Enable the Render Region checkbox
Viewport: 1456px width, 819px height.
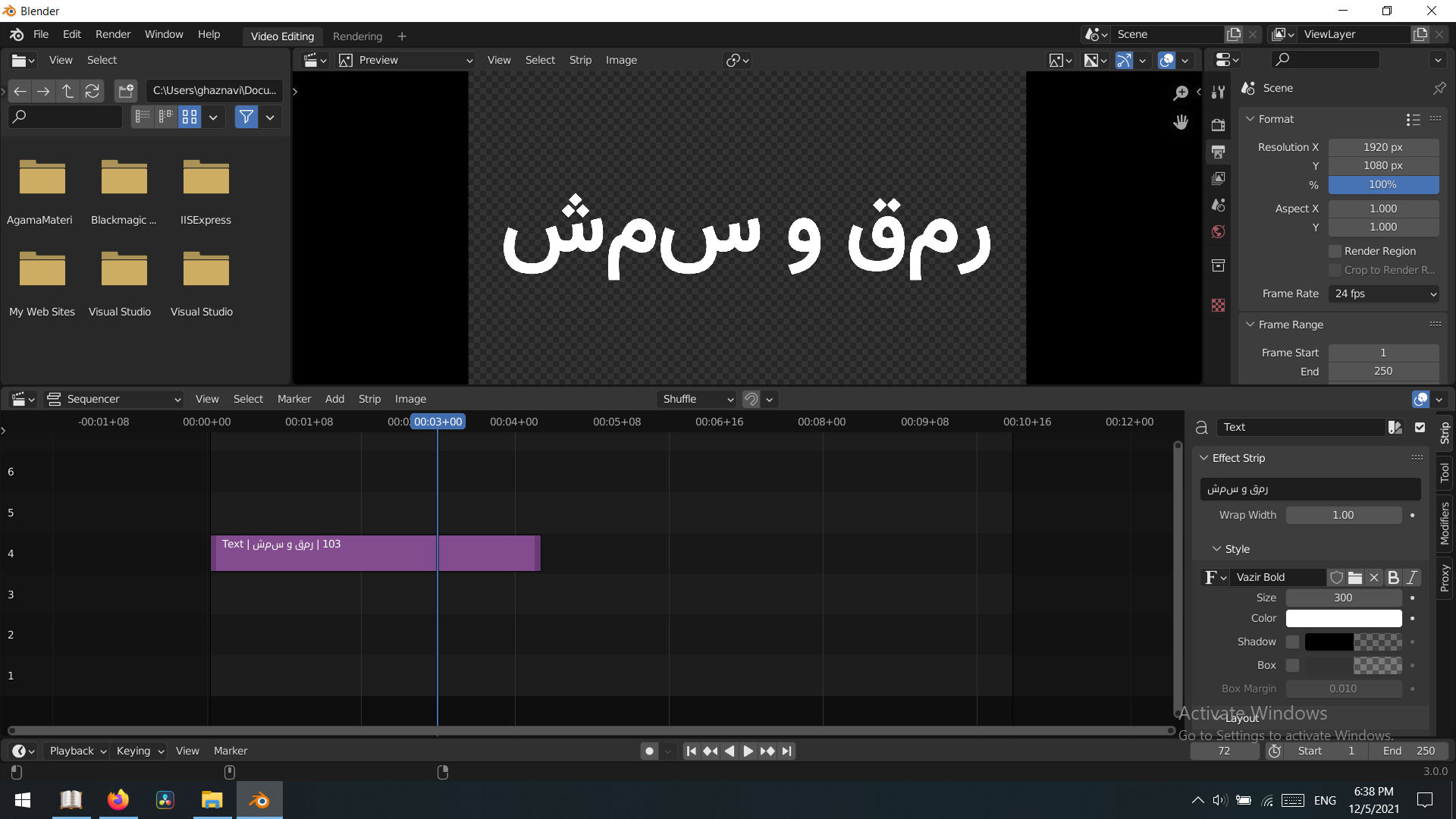(x=1335, y=251)
